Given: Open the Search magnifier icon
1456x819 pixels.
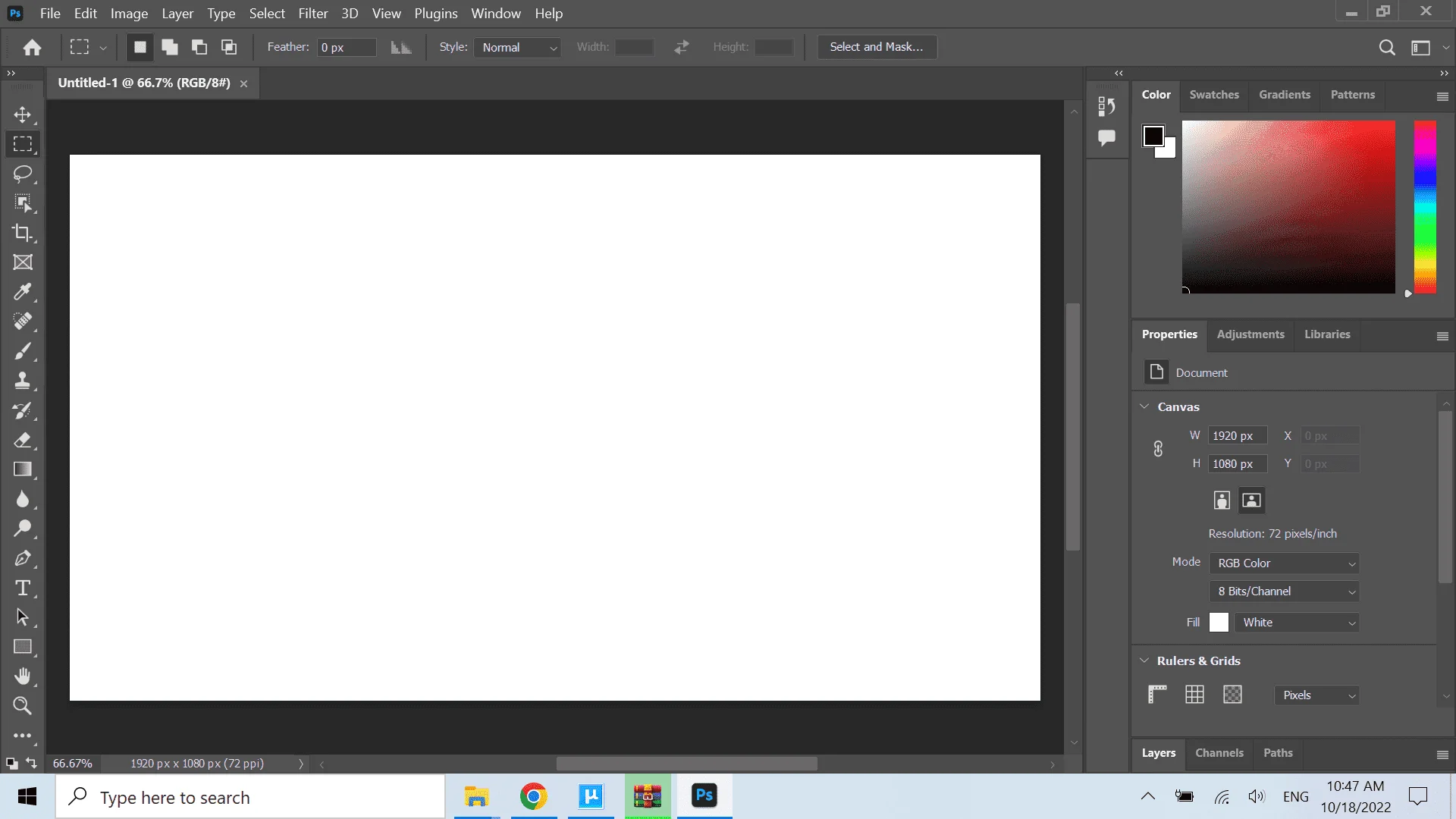Looking at the screenshot, I should [1387, 48].
